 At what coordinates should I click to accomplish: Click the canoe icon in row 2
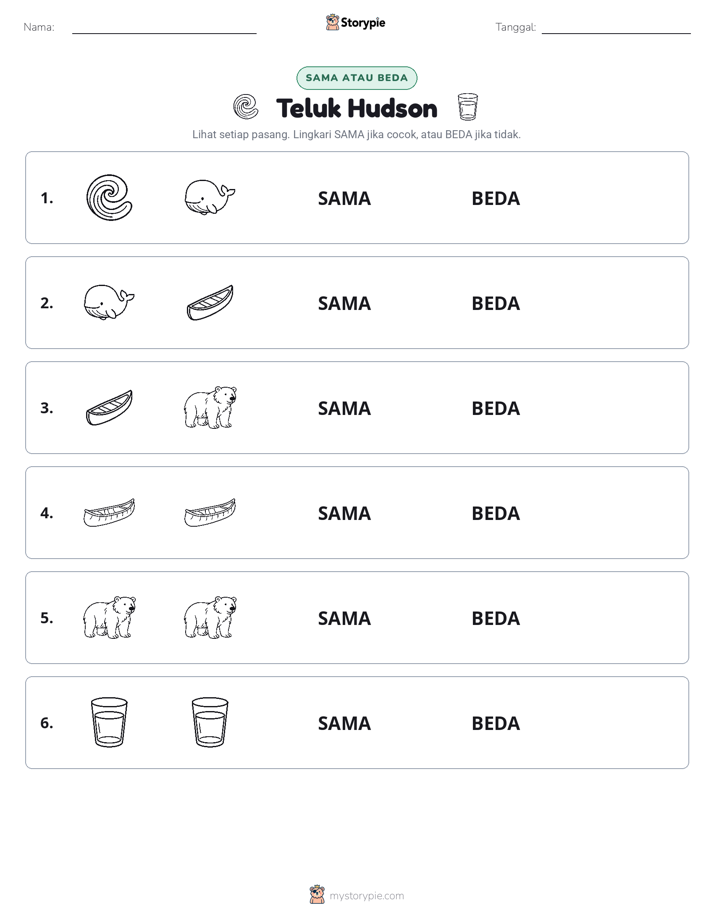point(210,303)
